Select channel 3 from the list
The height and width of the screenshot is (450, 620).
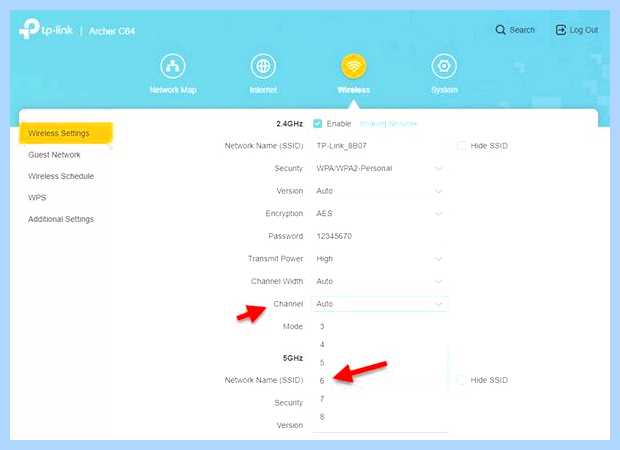pyautogui.click(x=380, y=326)
